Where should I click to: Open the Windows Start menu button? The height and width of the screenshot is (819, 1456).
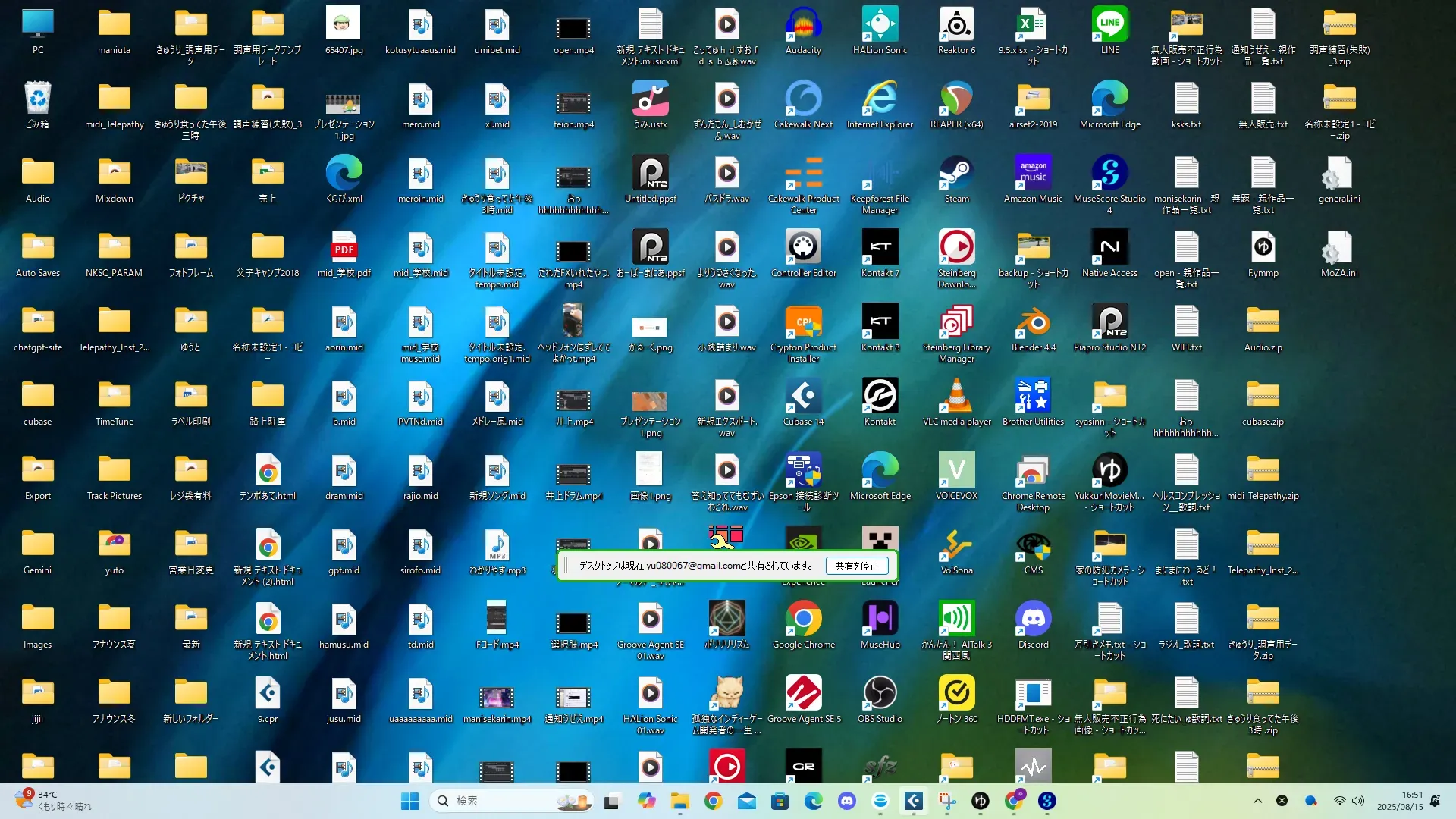click(409, 801)
